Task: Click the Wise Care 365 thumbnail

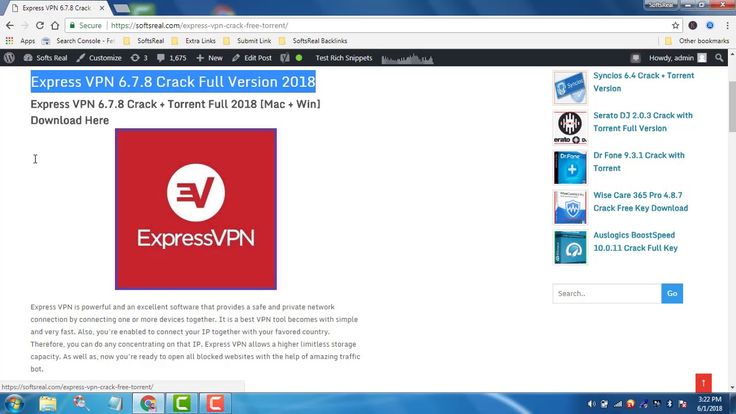Action: pyautogui.click(x=570, y=207)
